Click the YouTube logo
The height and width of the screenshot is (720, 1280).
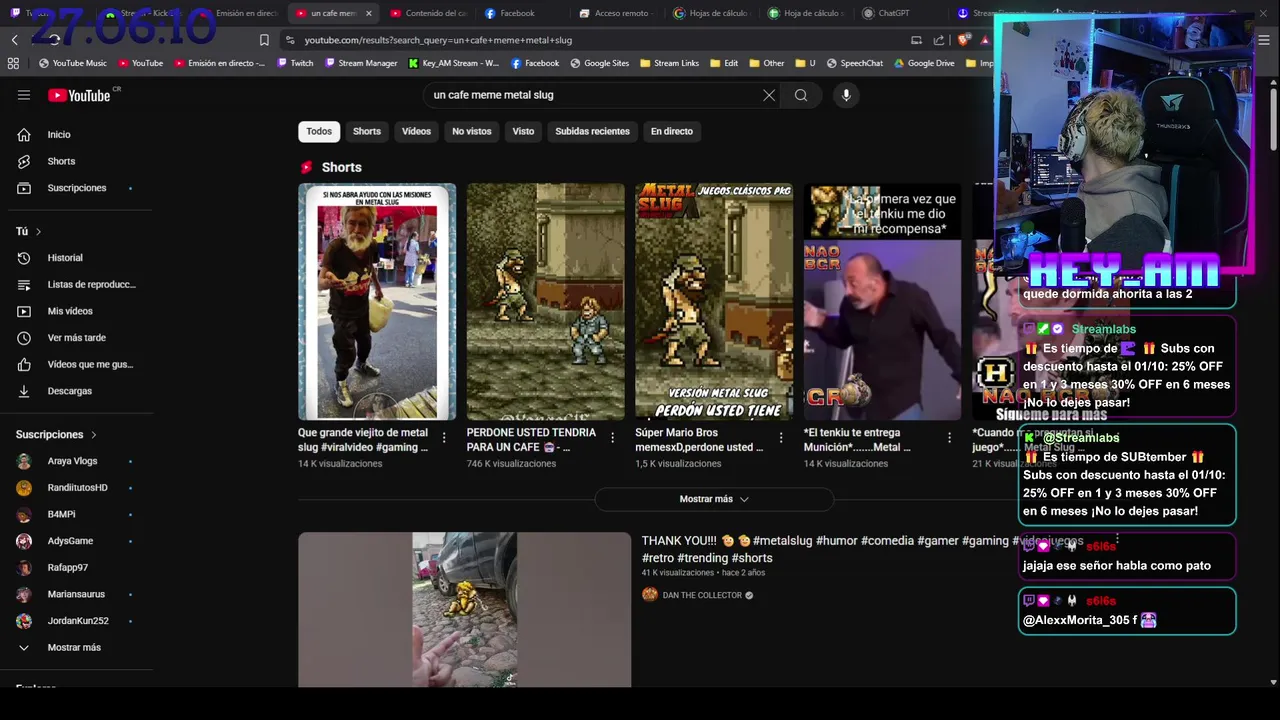pos(79,95)
